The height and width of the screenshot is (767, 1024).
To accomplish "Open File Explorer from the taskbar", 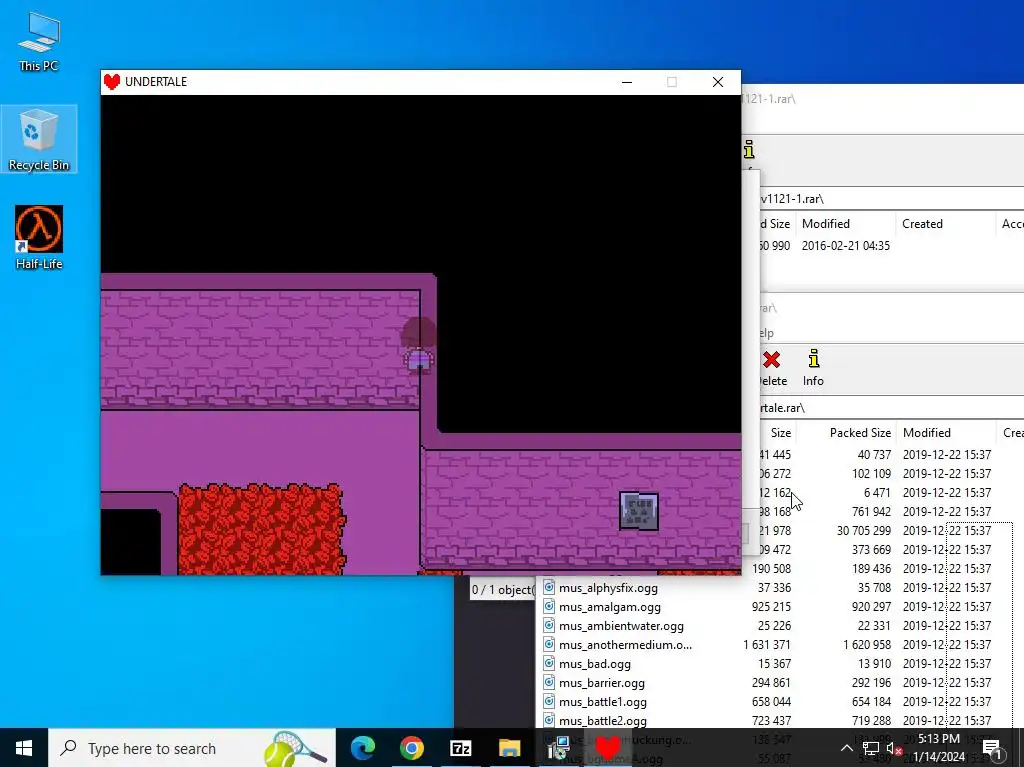I will tap(509, 748).
